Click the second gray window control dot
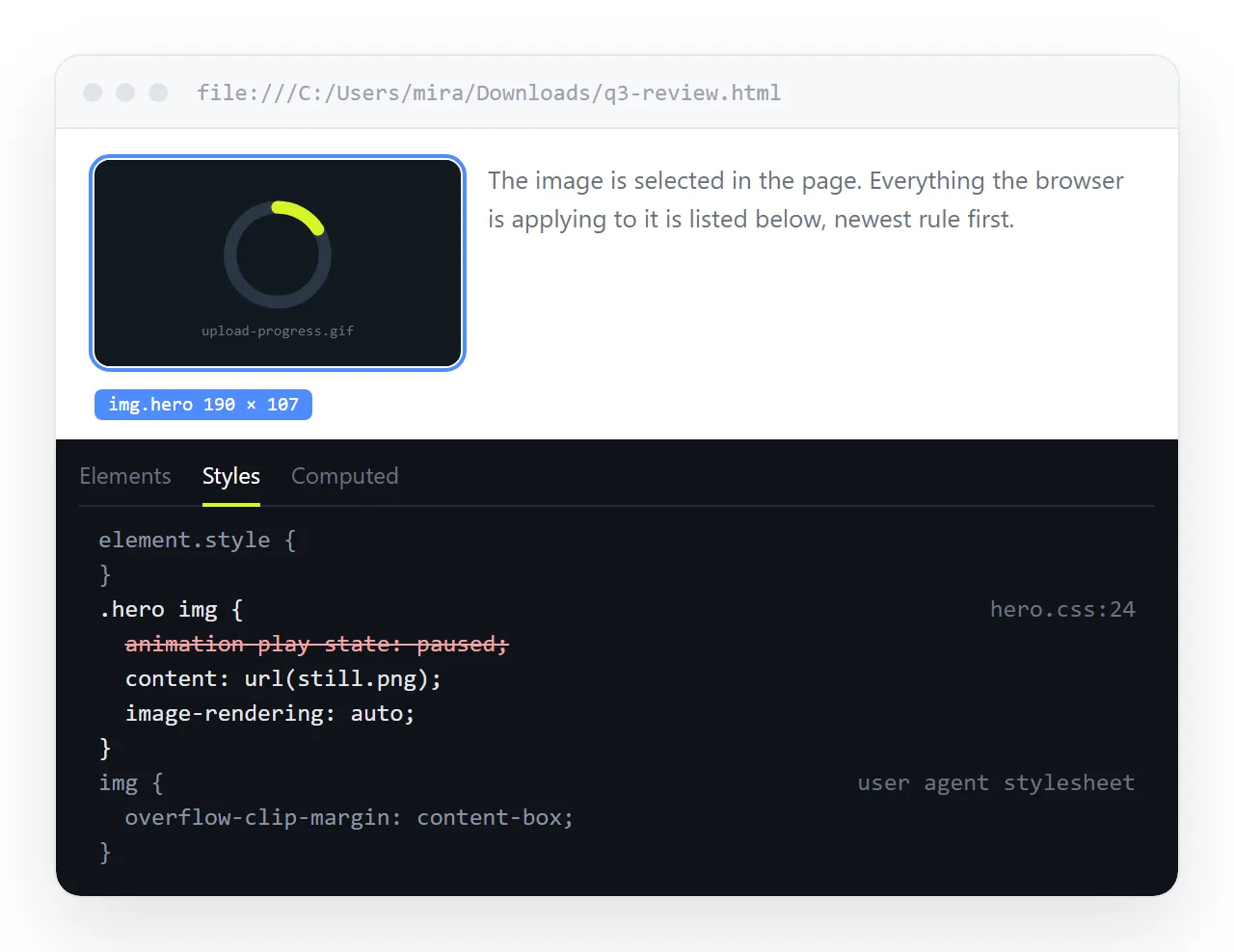 click(125, 93)
